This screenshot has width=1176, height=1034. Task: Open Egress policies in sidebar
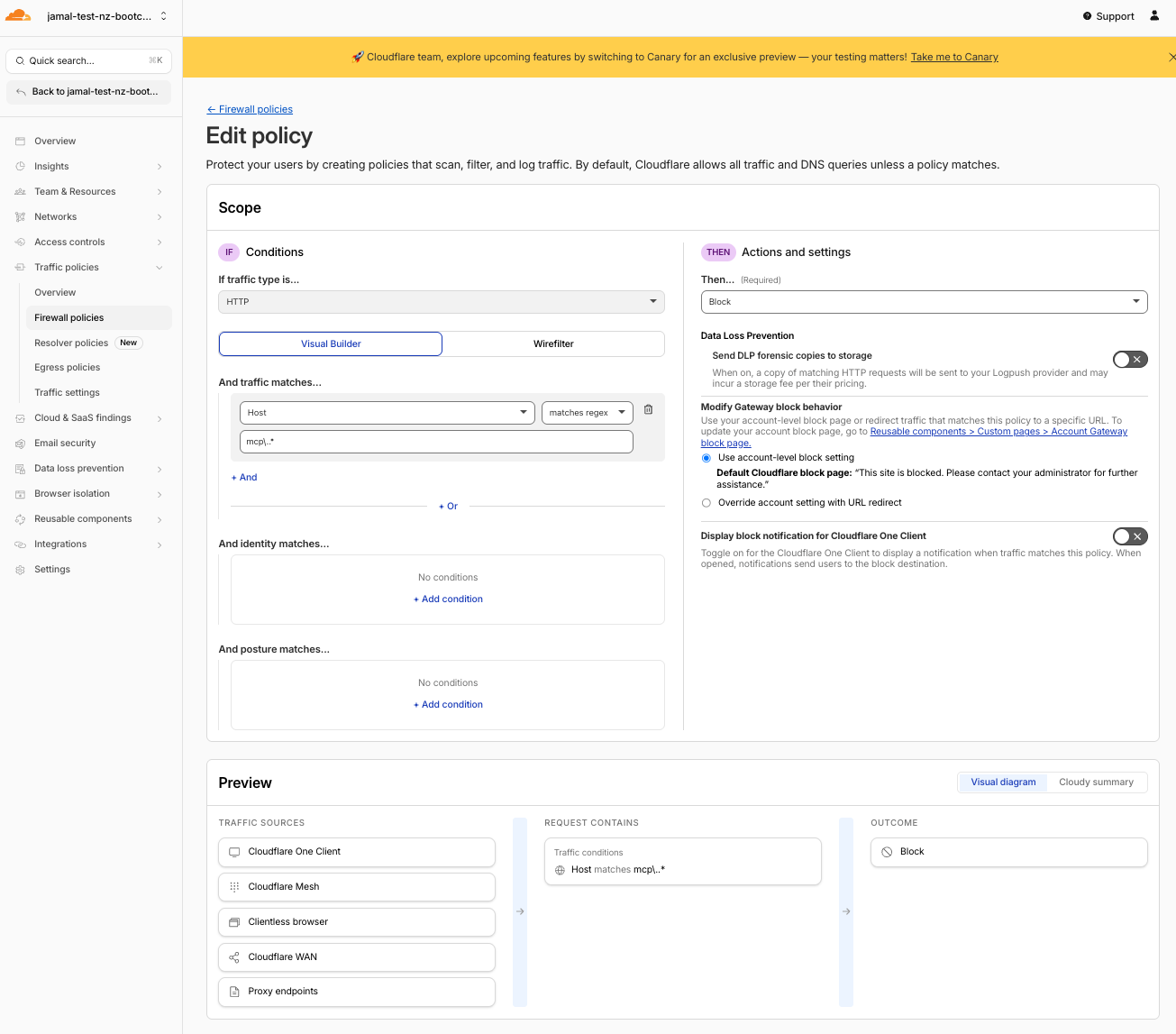click(68, 368)
